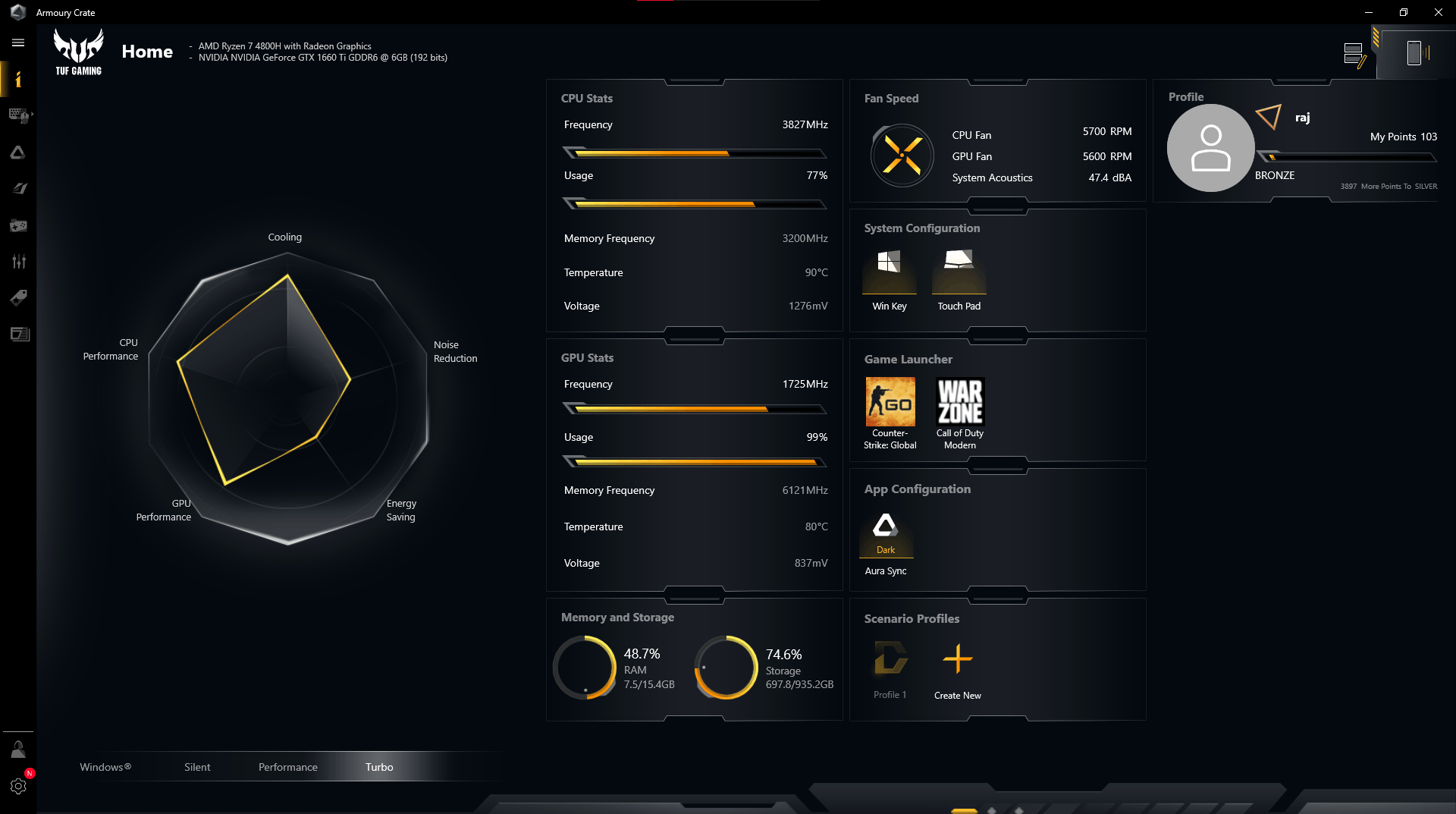The height and width of the screenshot is (814, 1456).
Task: Switch to Windows® operating mode
Action: [105, 767]
